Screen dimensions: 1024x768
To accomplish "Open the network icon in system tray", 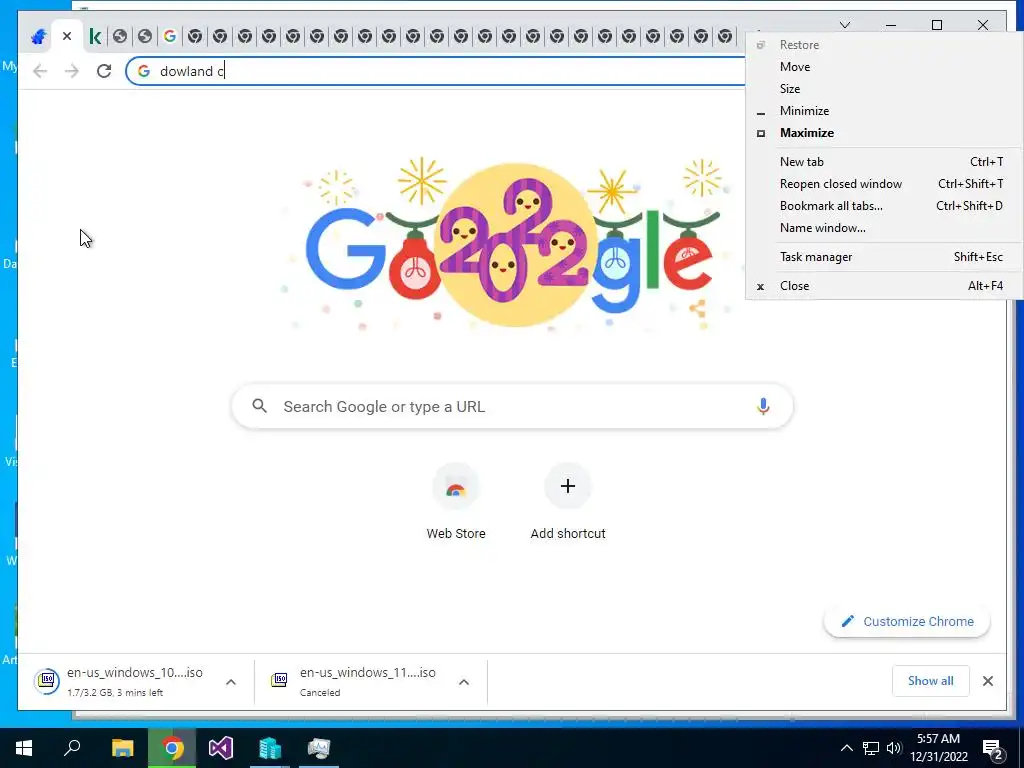I will 870,748.
